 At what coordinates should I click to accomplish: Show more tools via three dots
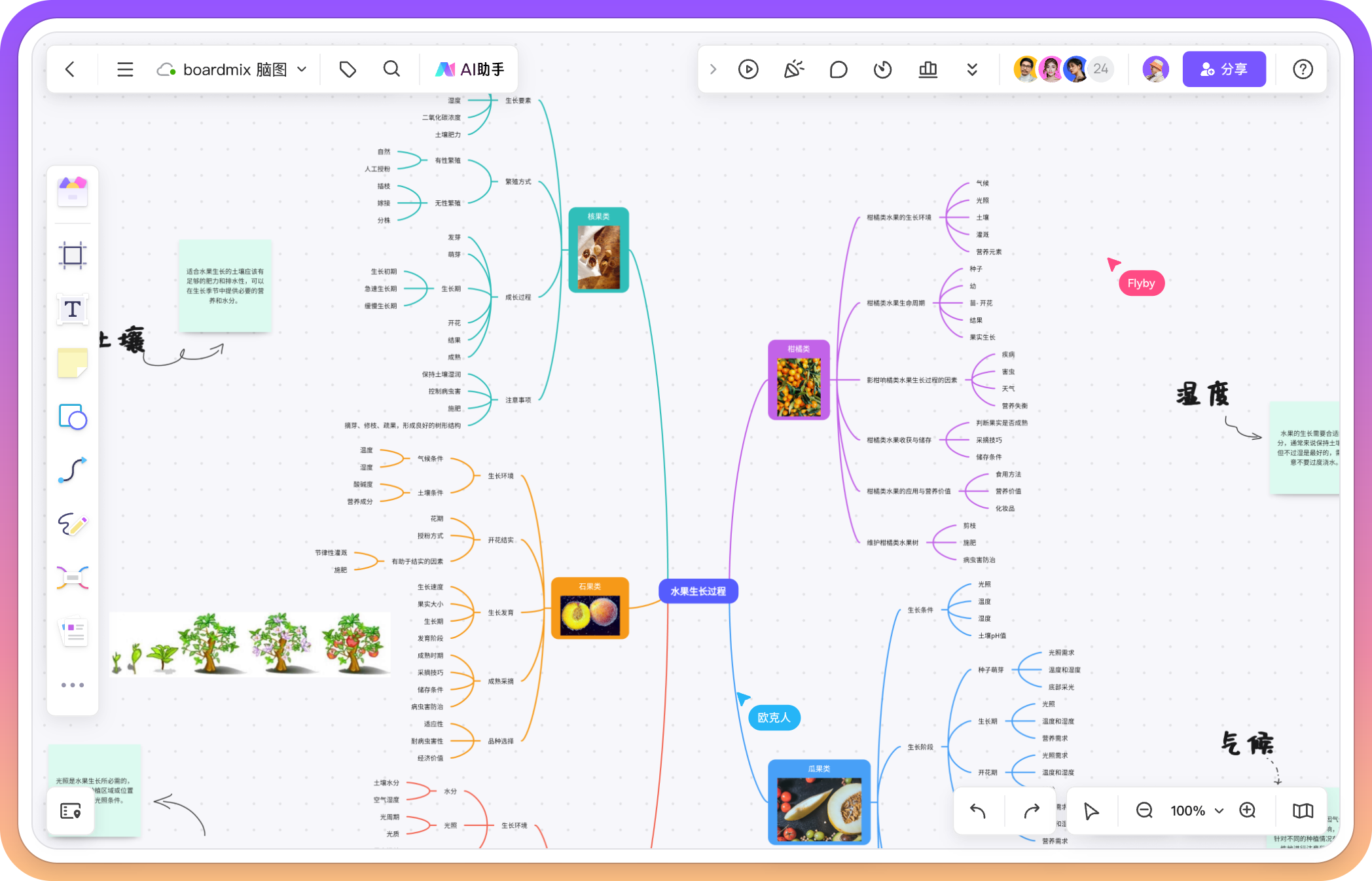pyautogui.click(x=73, y=685)
